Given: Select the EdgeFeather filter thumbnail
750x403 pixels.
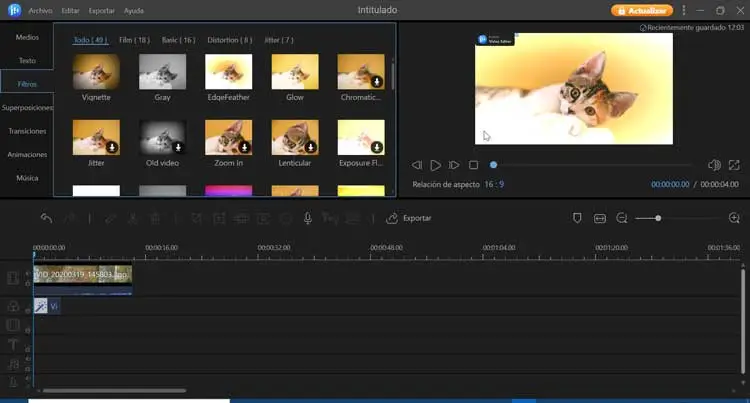Looking at the screenshot, I should click(x=229, y=72).
